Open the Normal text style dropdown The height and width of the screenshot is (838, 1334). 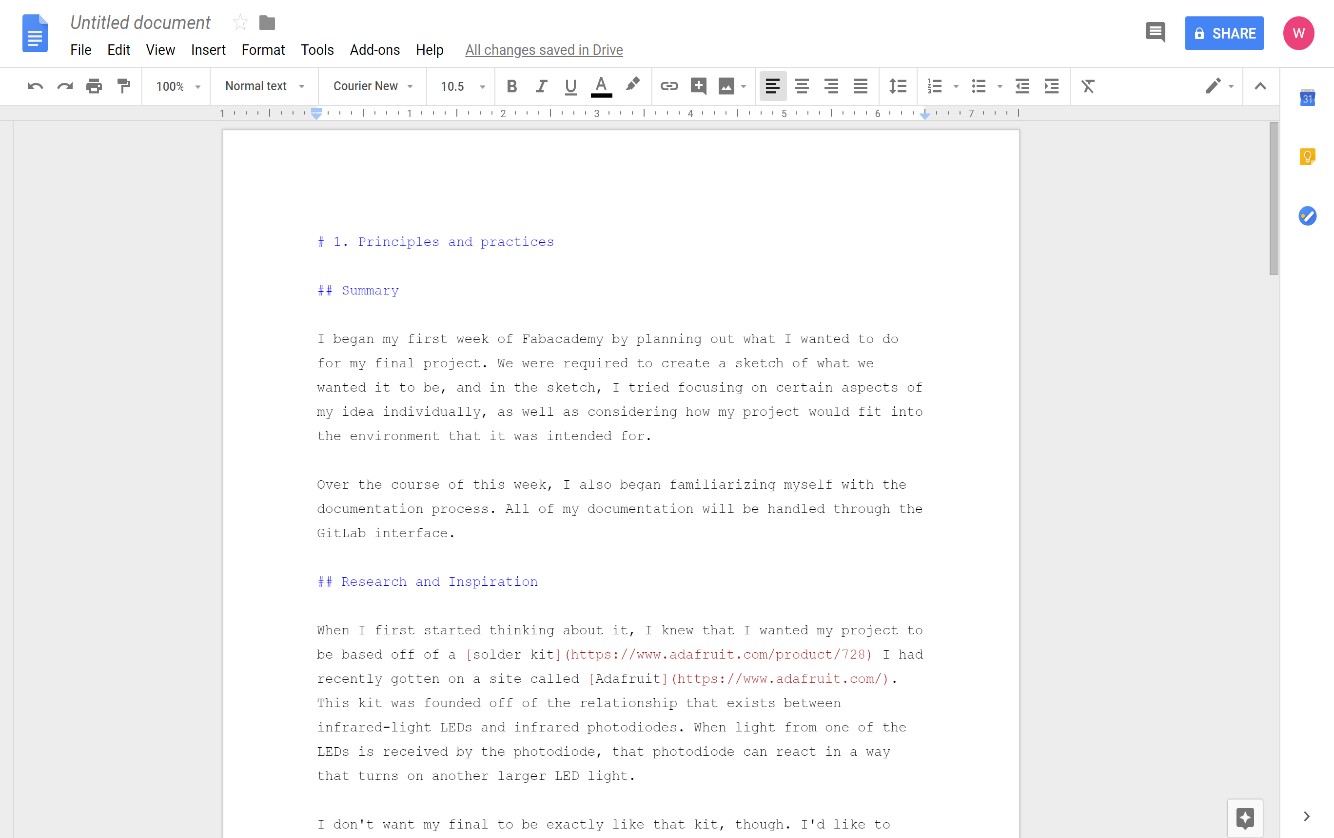[x=265, y=86]
